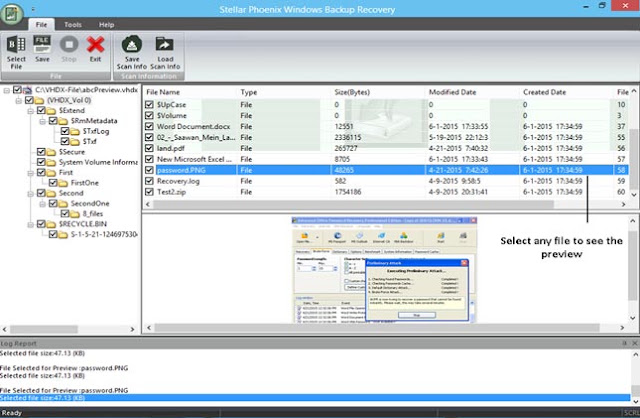This screenshot has width=640, height=418.
Task: Select the Recovery.log file name
Action: click(178, 181)
